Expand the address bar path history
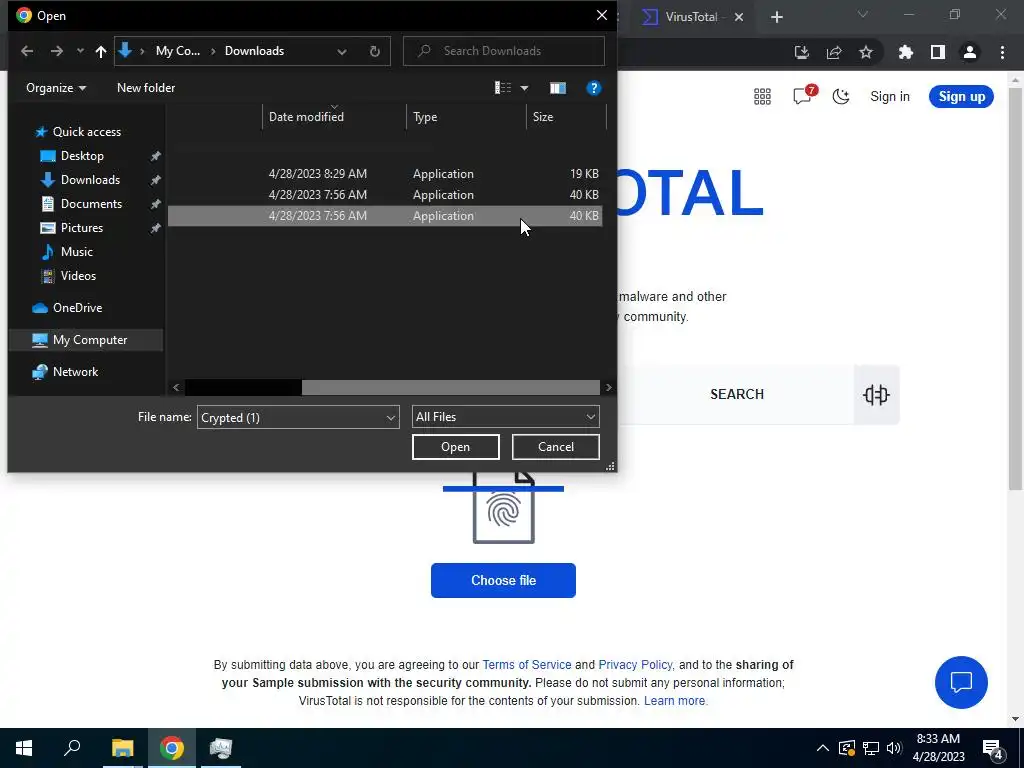 pyautogui.click(x=342, y=52)
